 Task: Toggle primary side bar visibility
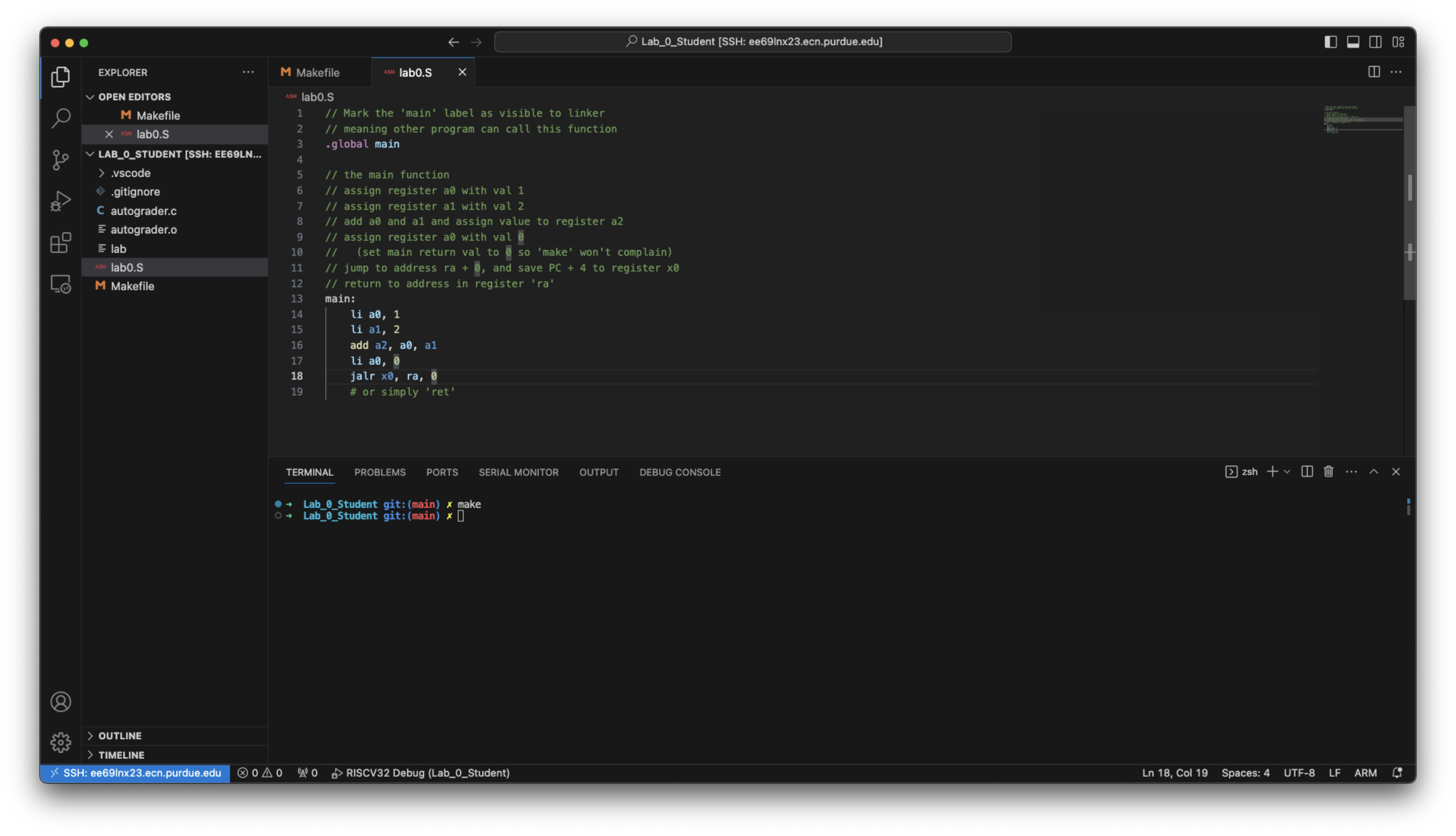(1330, 42)
